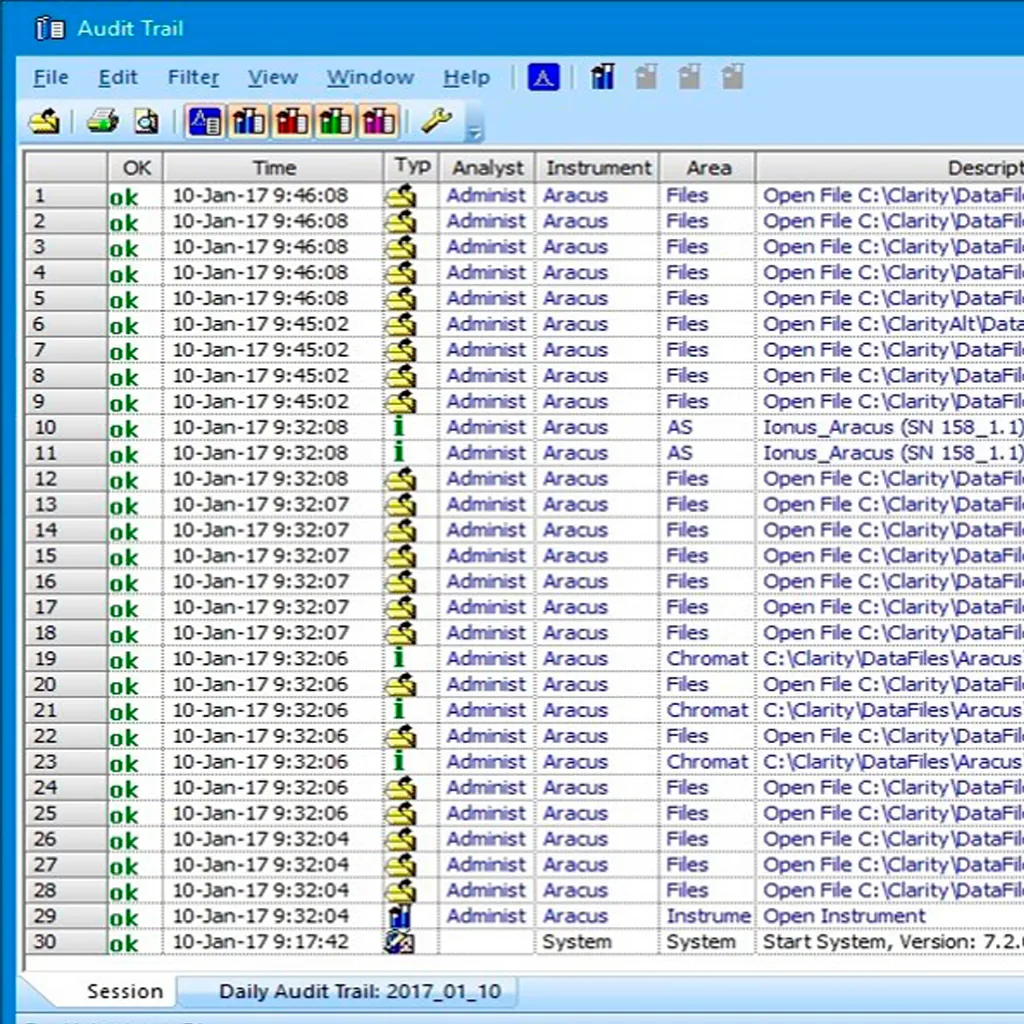The height and width of the screenshot is (1024, 1024).
Task: Open the Edit menu
Action: coord(118,78)
